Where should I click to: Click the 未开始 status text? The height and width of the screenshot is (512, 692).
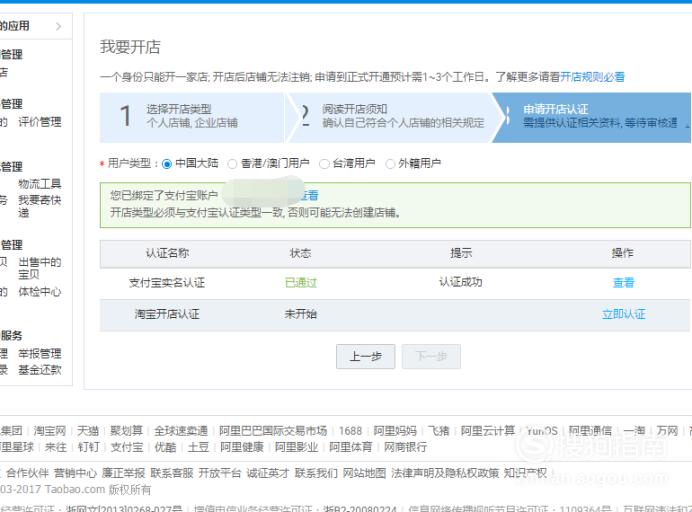click(301, 314)
